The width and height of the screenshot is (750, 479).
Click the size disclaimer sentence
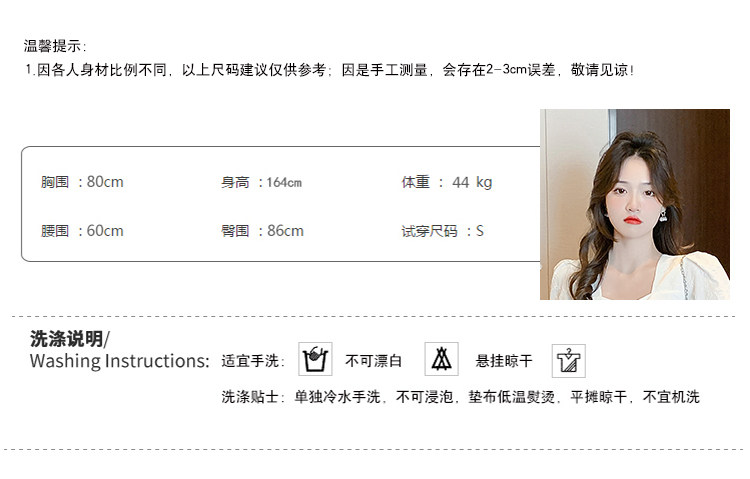coord(330,70)
